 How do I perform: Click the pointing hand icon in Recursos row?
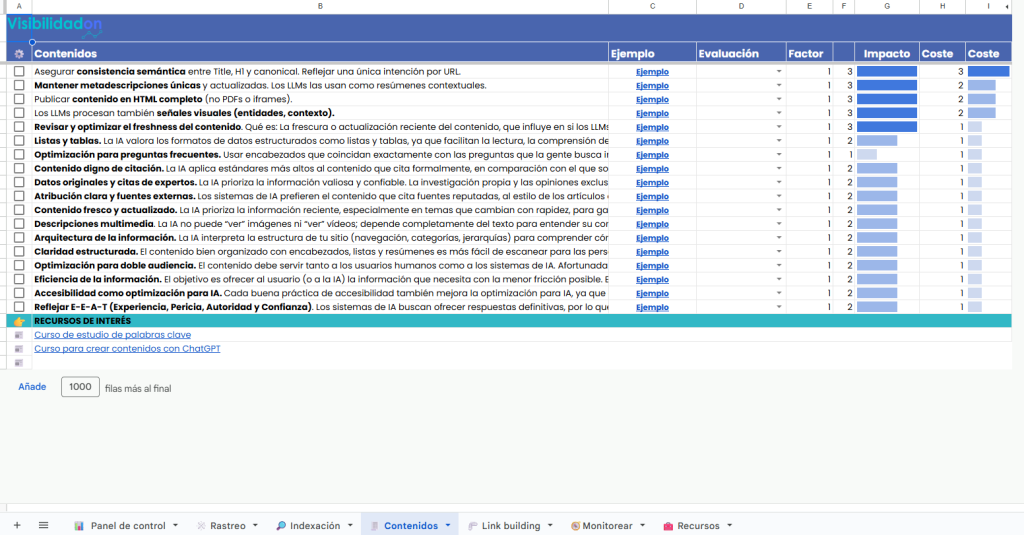click(19, 321)
